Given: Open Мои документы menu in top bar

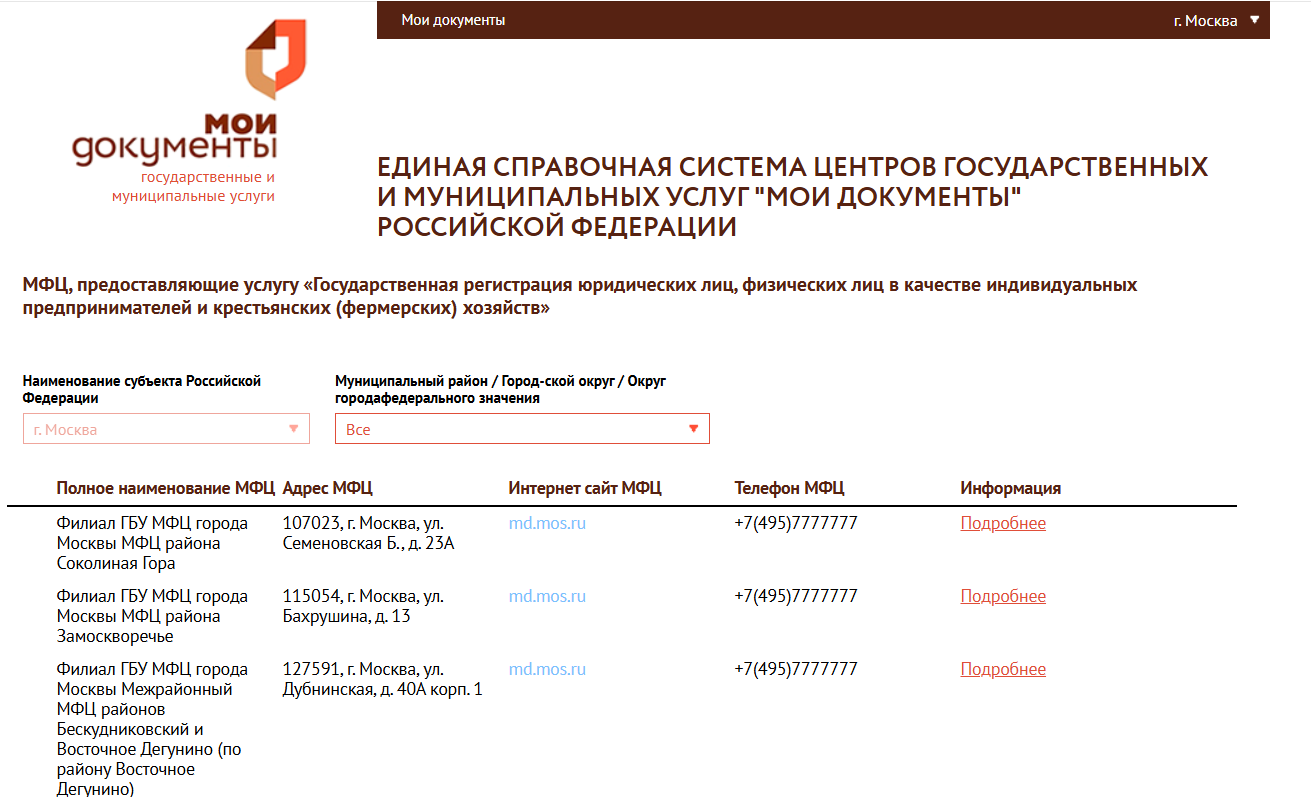Looking at the screenshot, I should click(453, 20).
